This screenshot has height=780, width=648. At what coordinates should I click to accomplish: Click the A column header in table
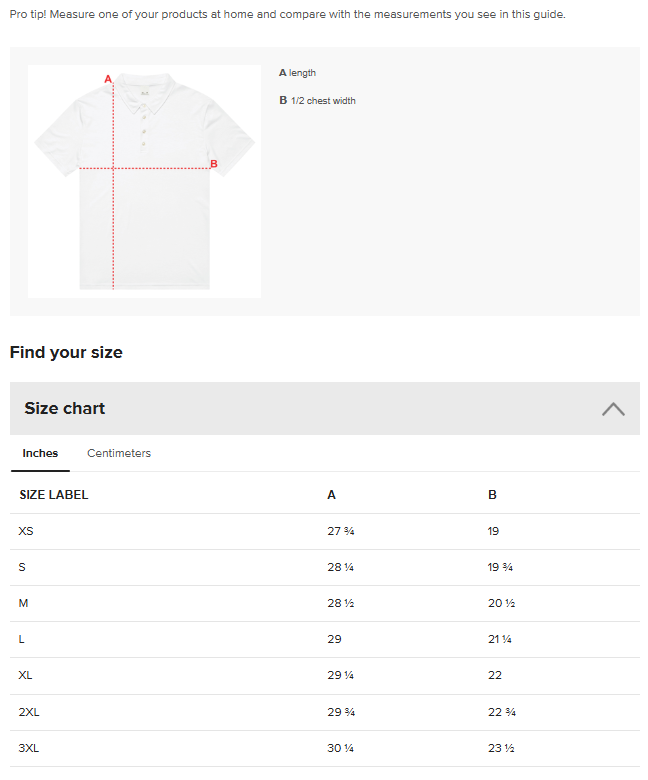[x=331, y=495]
